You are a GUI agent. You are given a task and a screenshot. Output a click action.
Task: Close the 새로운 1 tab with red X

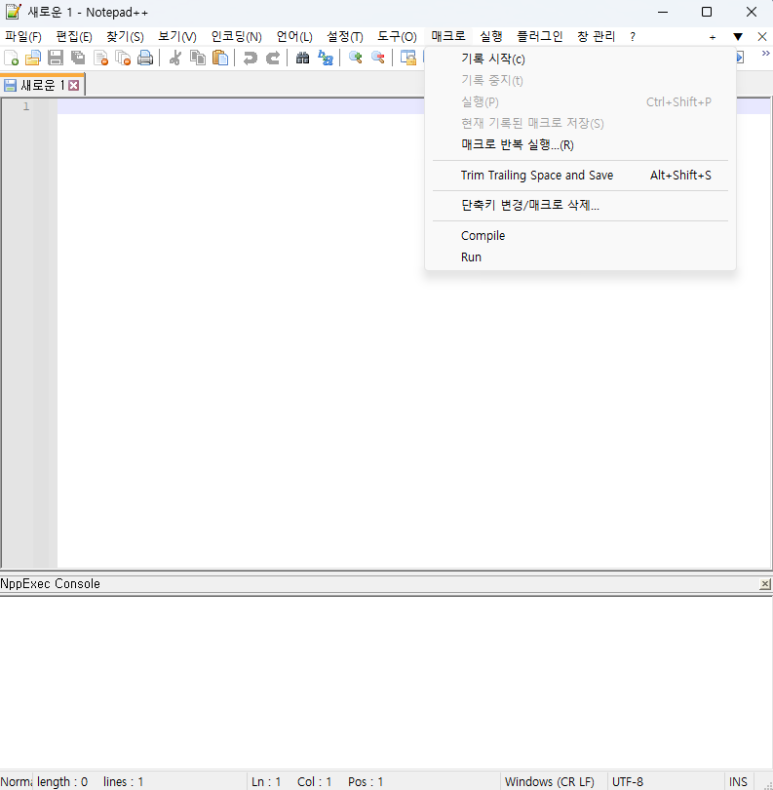(x=74, y=86)
